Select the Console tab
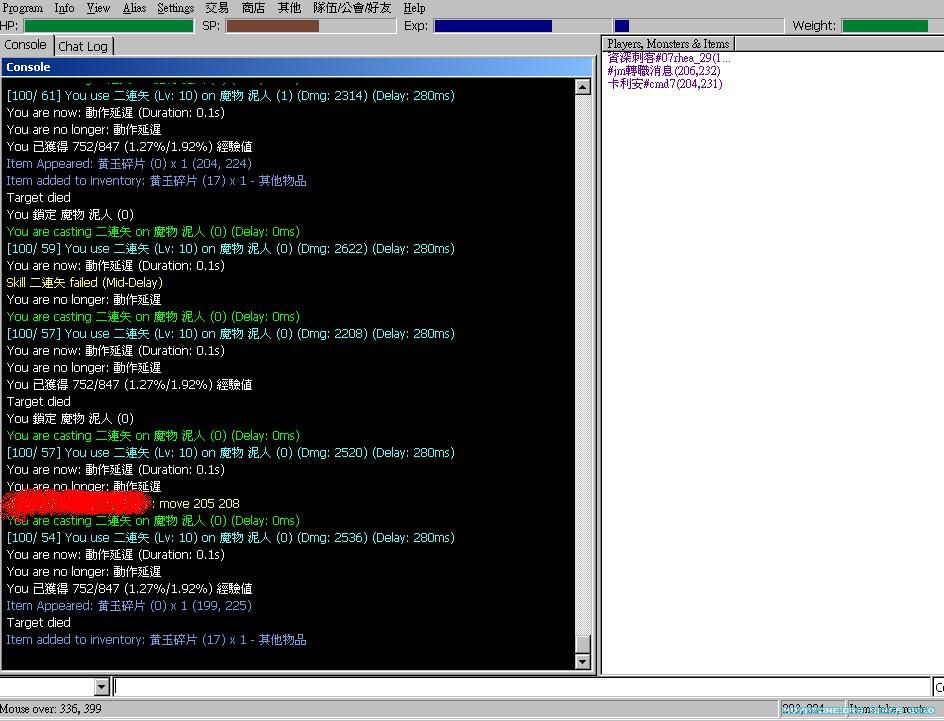944x721 pixels. pyautogui.click(x=25, y=45)
